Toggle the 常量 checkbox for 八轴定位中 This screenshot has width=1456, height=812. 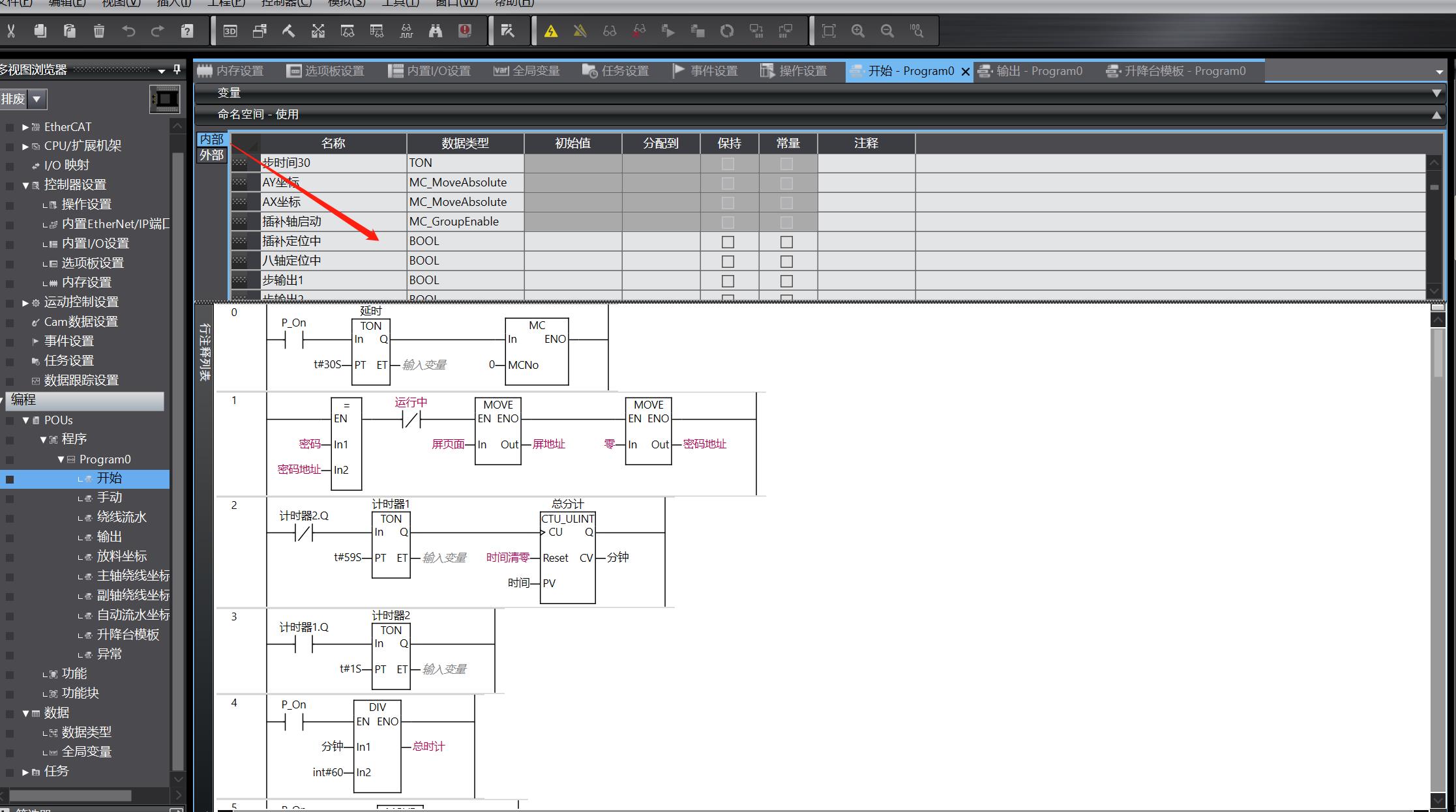pyautogui.click(x=786, y=261)
